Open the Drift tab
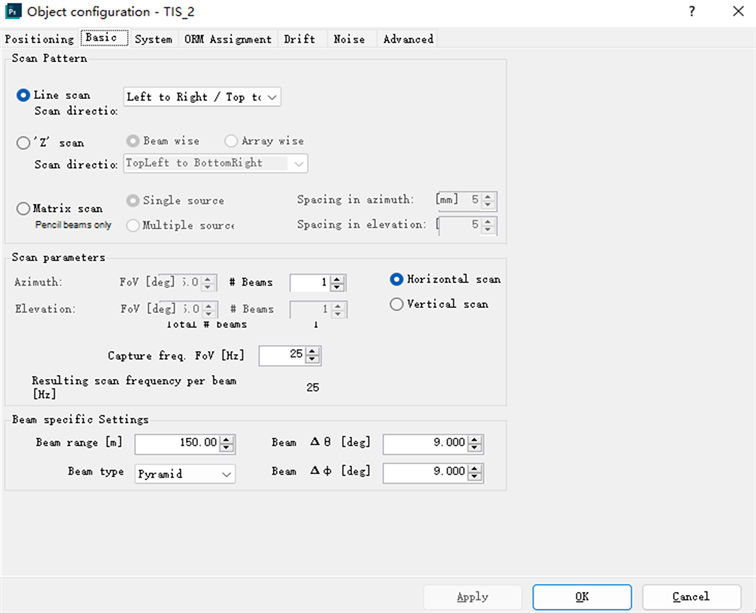 (x=299, y=39)
